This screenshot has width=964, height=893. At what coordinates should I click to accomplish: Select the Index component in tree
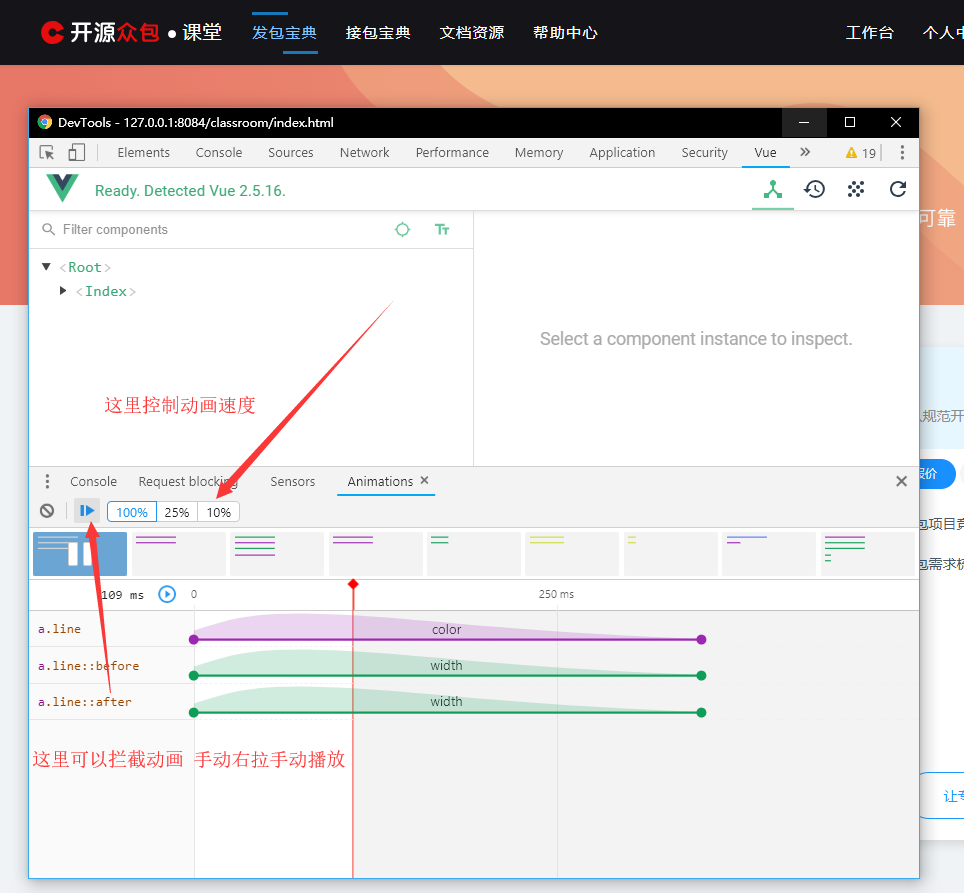point(106,291)
